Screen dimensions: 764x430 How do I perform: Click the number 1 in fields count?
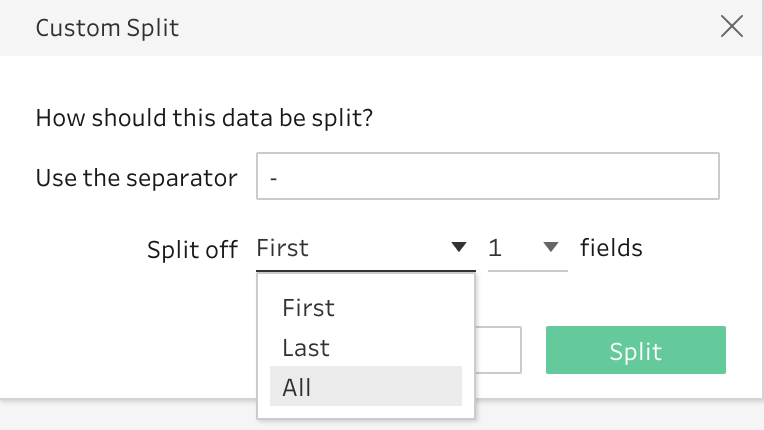495,248
